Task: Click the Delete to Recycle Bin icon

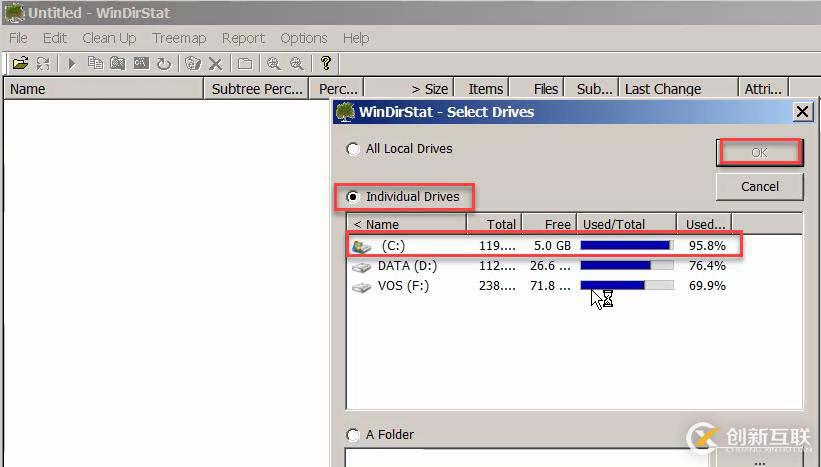Action: click(193, 63)
